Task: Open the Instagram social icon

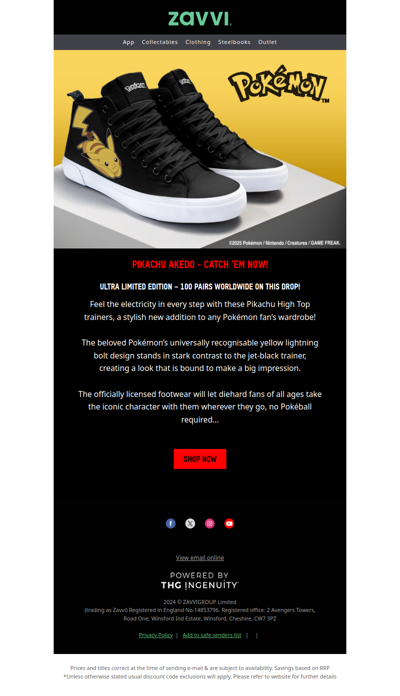Action: [x=210, y=523]
